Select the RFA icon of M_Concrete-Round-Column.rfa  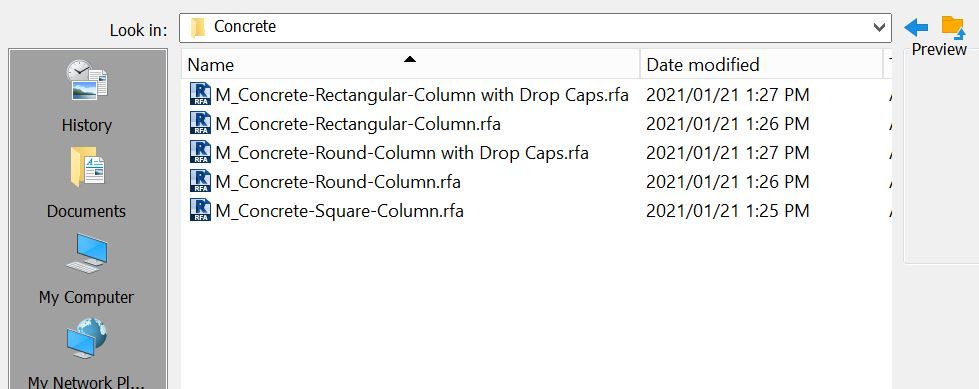point(200,181)
